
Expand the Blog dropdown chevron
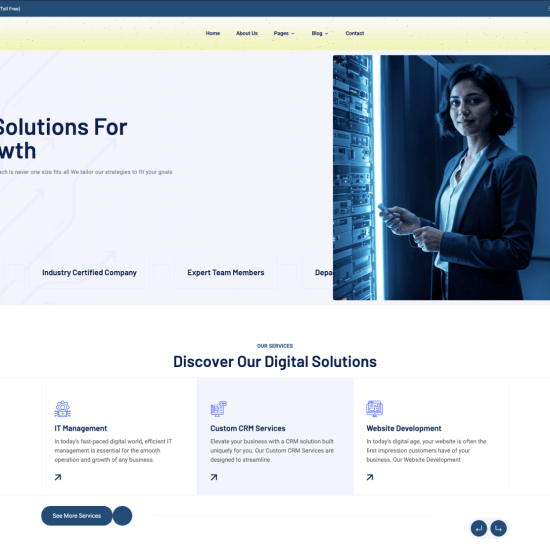[327, 34]
